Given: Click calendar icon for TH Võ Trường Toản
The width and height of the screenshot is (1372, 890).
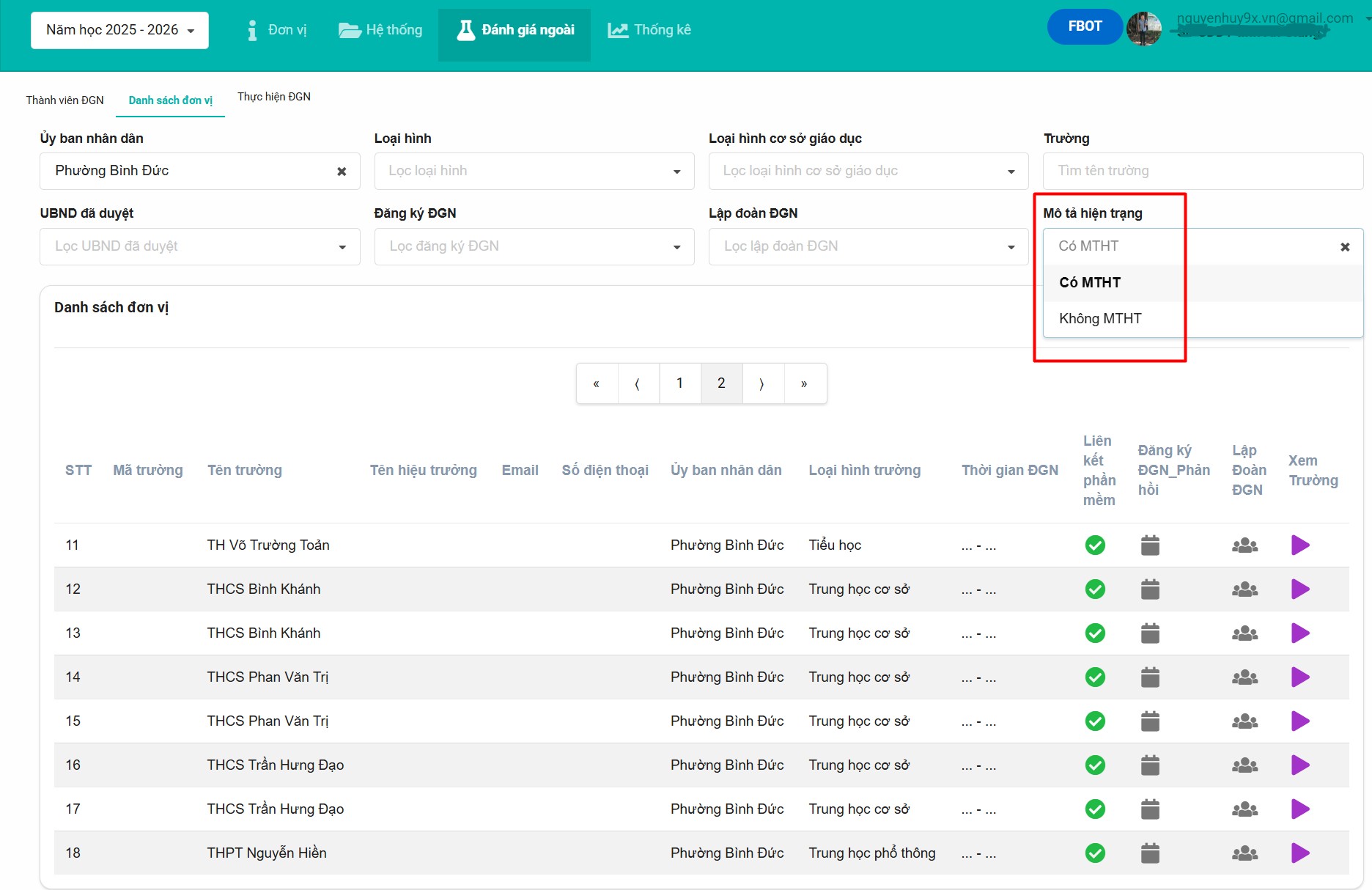Looking at the screenshot, I should tap(1150, 545).
